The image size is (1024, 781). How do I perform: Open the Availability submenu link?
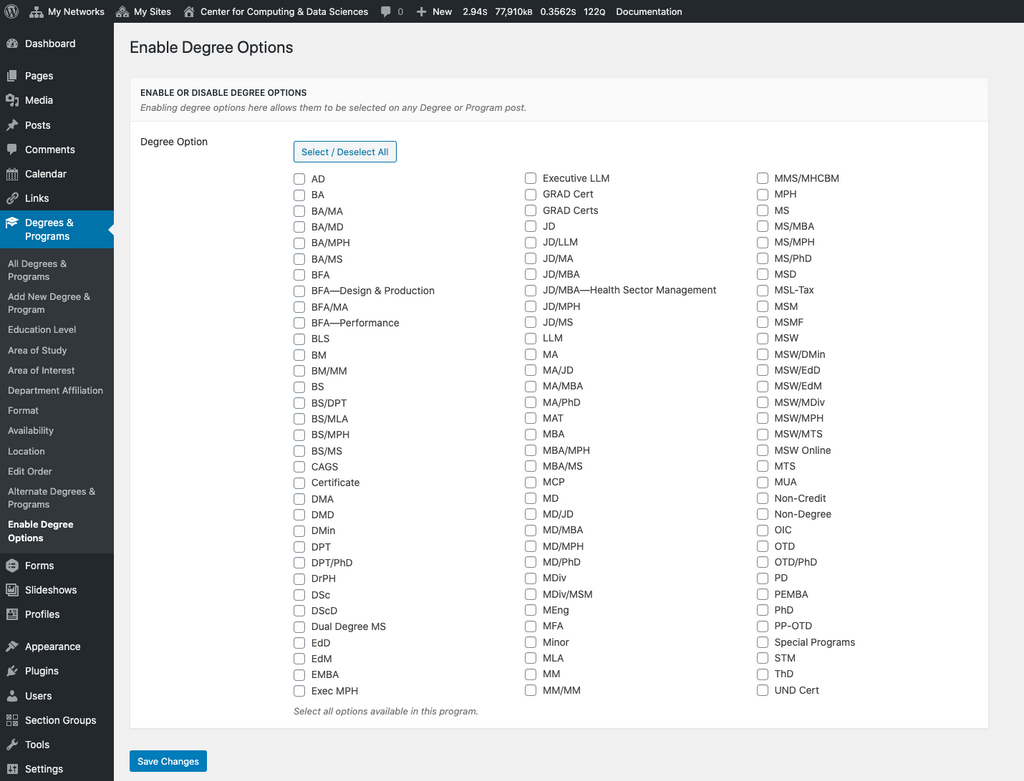click(31, 431)
